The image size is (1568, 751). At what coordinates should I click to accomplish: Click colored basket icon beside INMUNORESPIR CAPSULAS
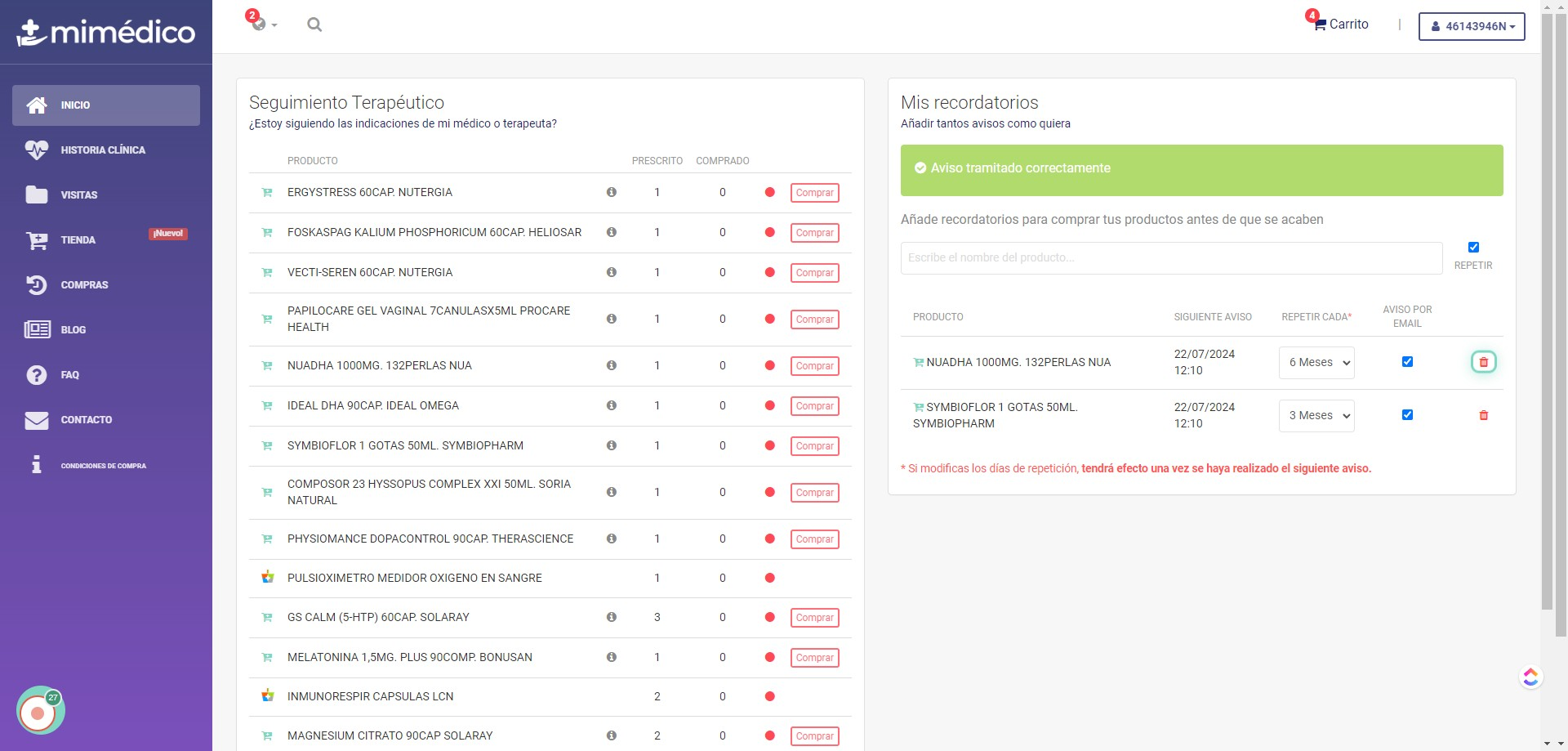[267, 695]
